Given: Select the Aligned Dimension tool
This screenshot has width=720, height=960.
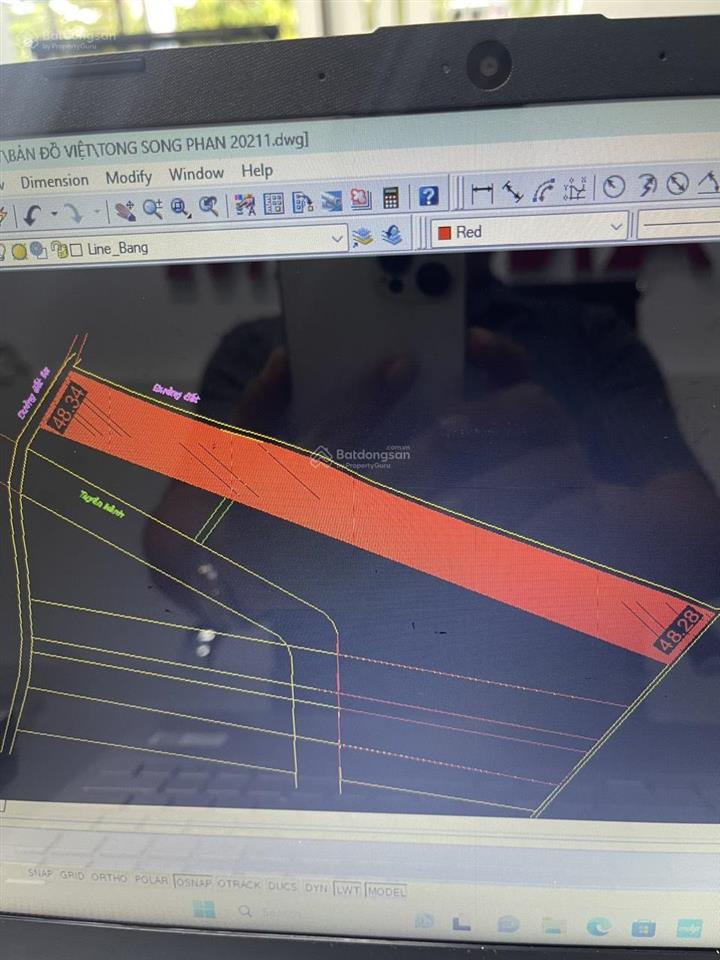Looking at the screenshot, I should (x=512, y=193).
